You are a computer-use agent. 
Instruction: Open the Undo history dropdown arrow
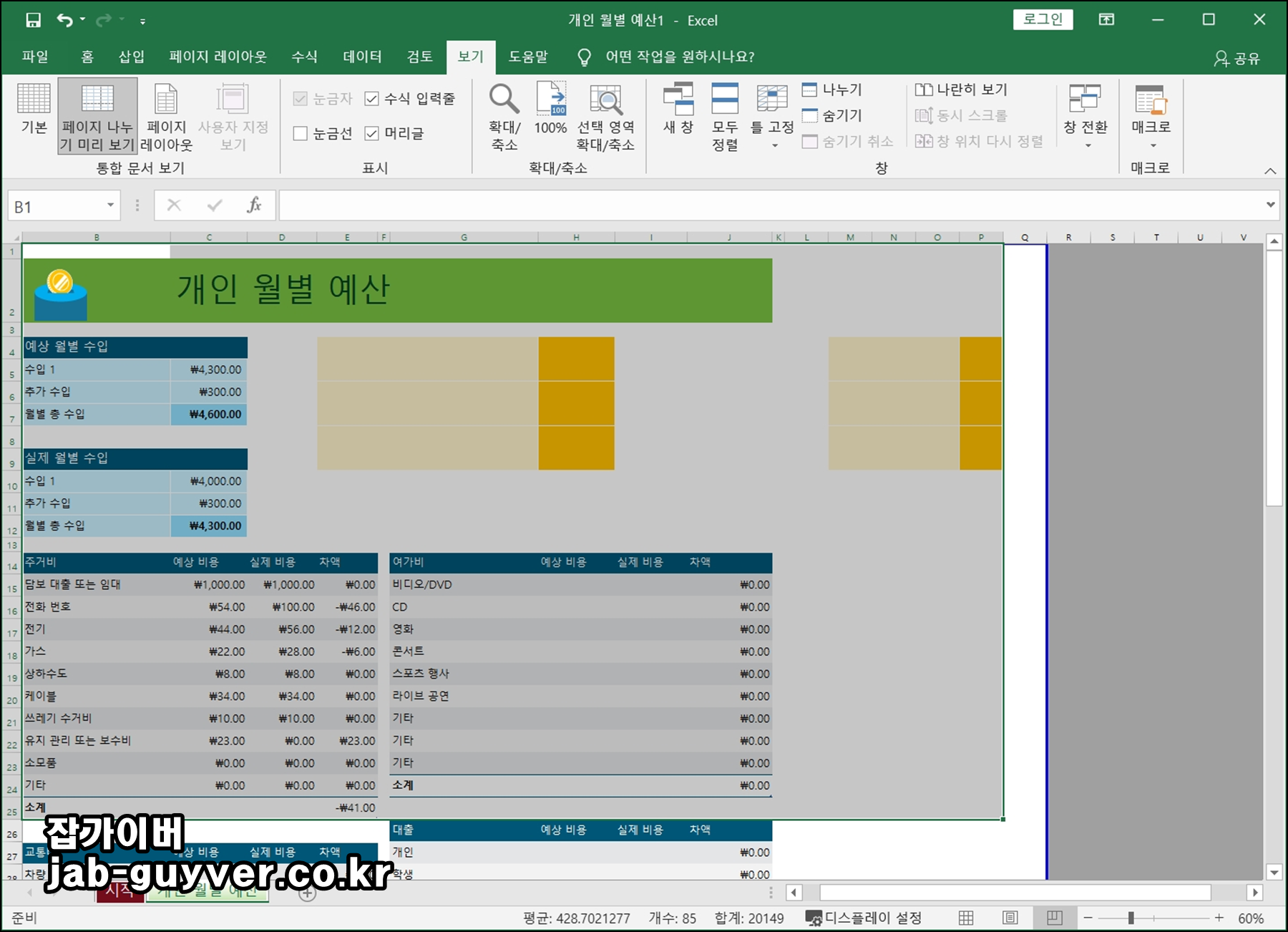82,20
